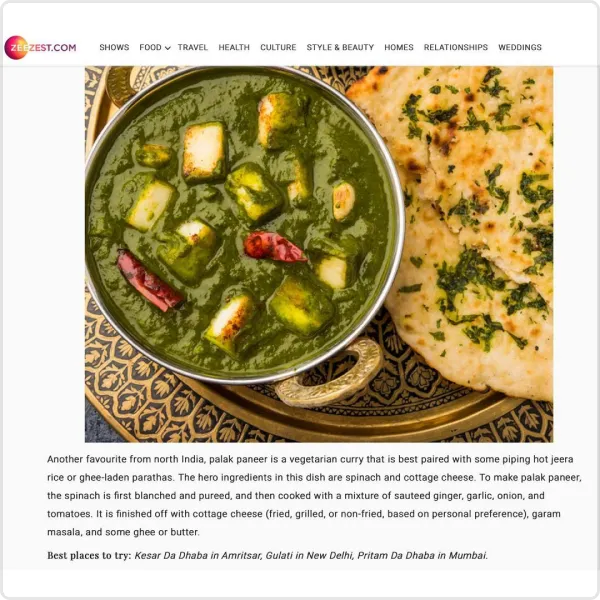Go to the Travel section
Viewport: 600px width, 600px height.
(x=192, y=47)
